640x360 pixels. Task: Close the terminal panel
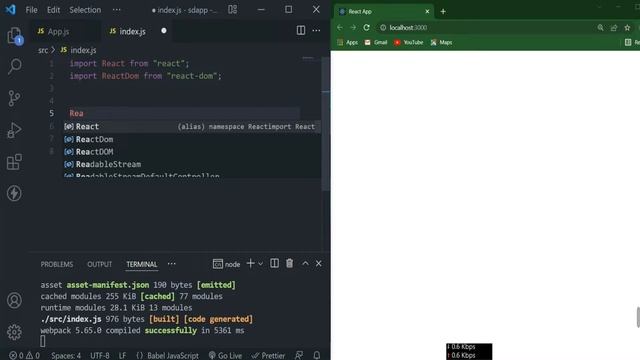[319, 264]
